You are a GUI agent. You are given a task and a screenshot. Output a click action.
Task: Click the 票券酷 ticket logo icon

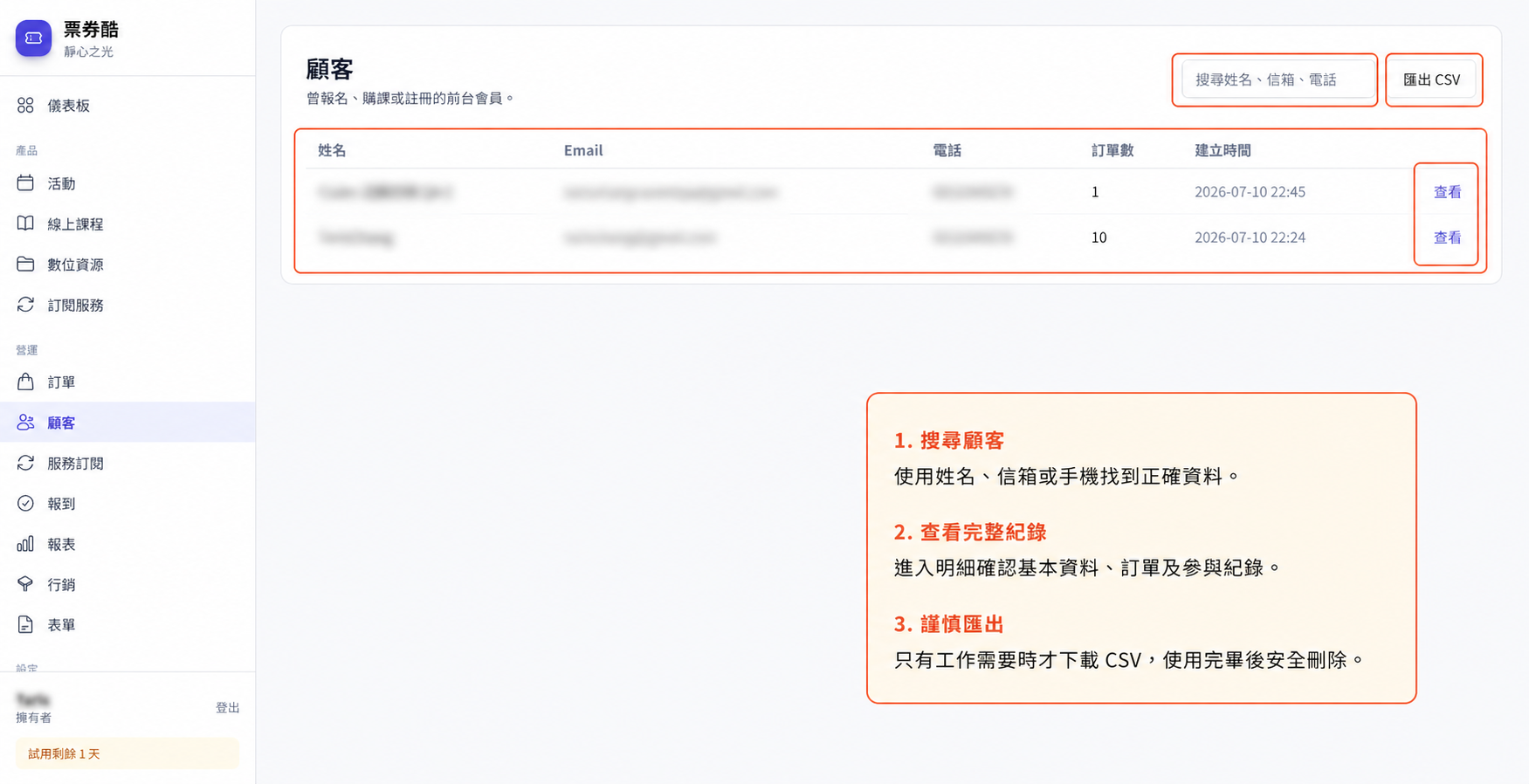[33, 38]
